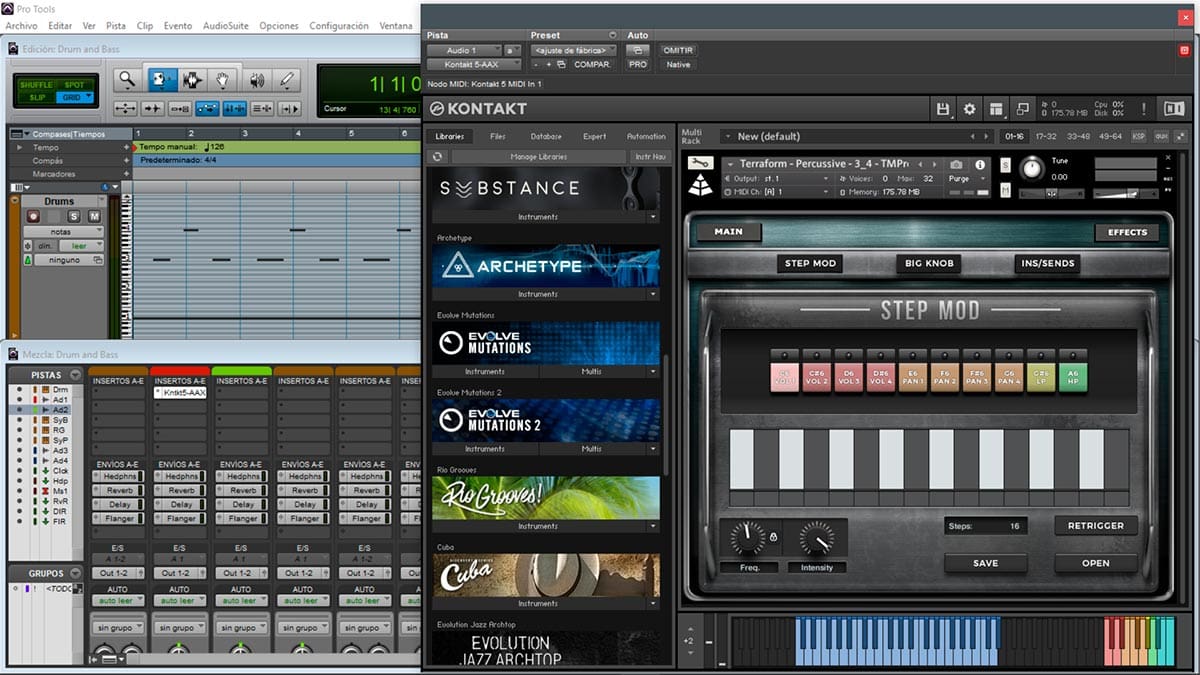Image resolution: width=1200 pixels, height=675 pixels.
Task: Open the Archivo menu
Action: (21, 25)
